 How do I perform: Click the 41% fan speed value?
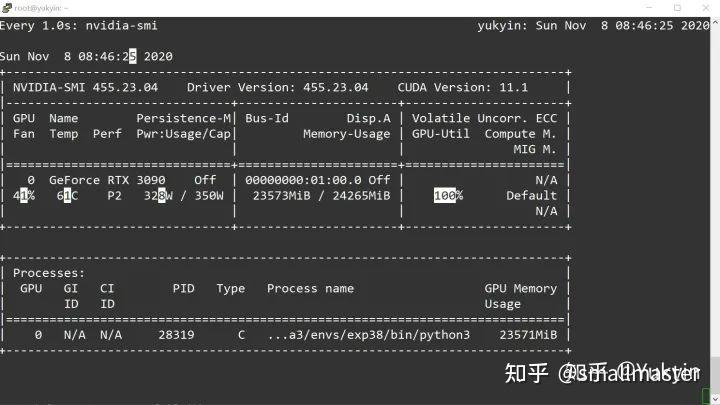24,196
